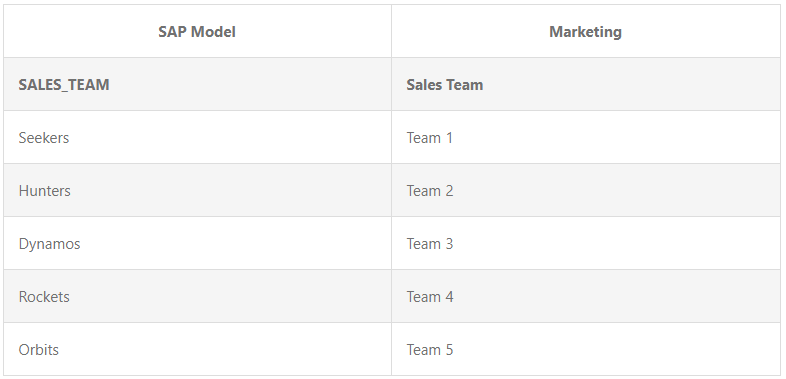This screenshot has width=786, height=379.
Task: Click the Team 1 cell
Action: 585,137
